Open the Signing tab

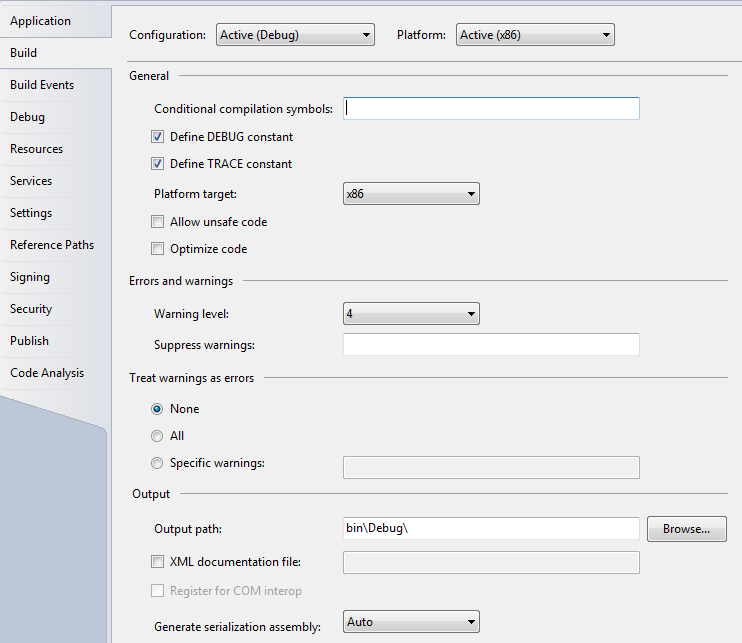click(x=30, y=277)
